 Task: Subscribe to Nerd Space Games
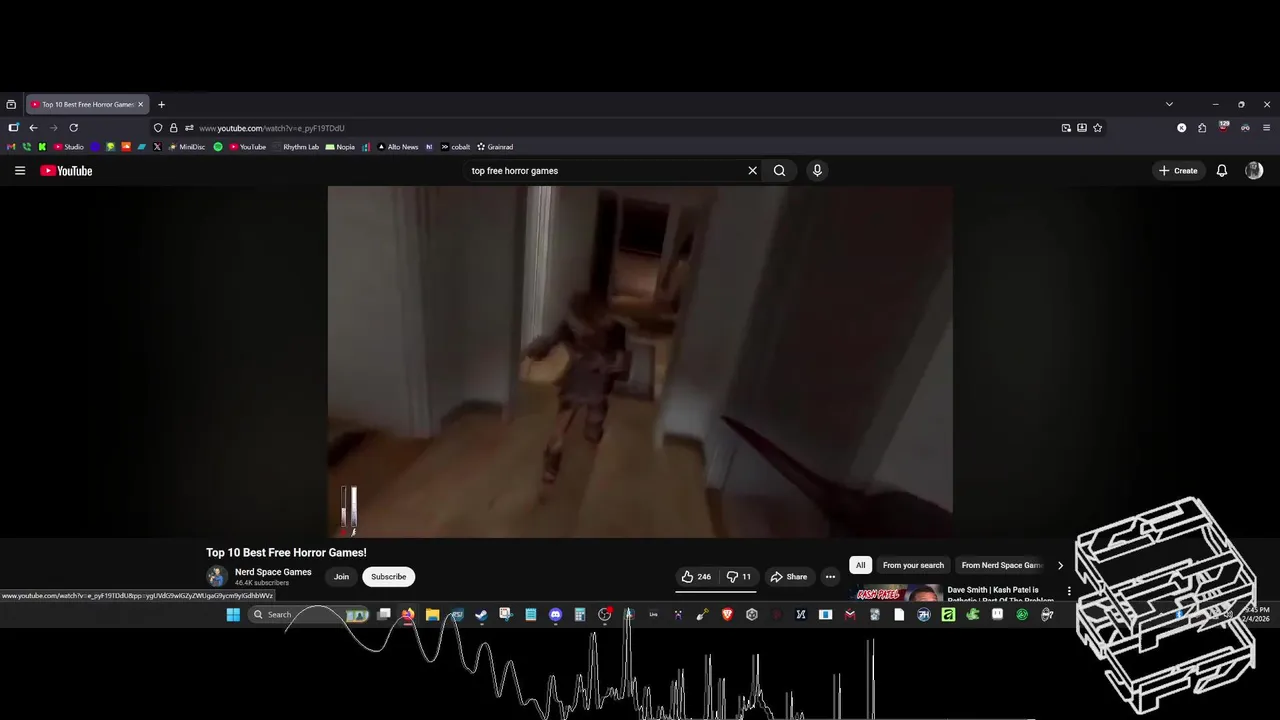(x=388, y=577)
